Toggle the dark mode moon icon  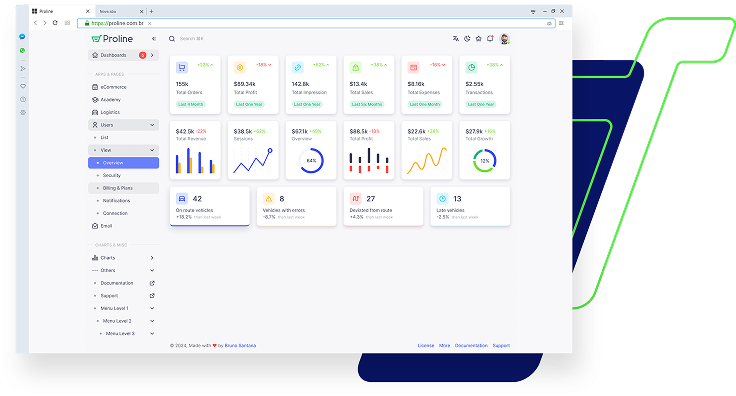tap(467, 39)
